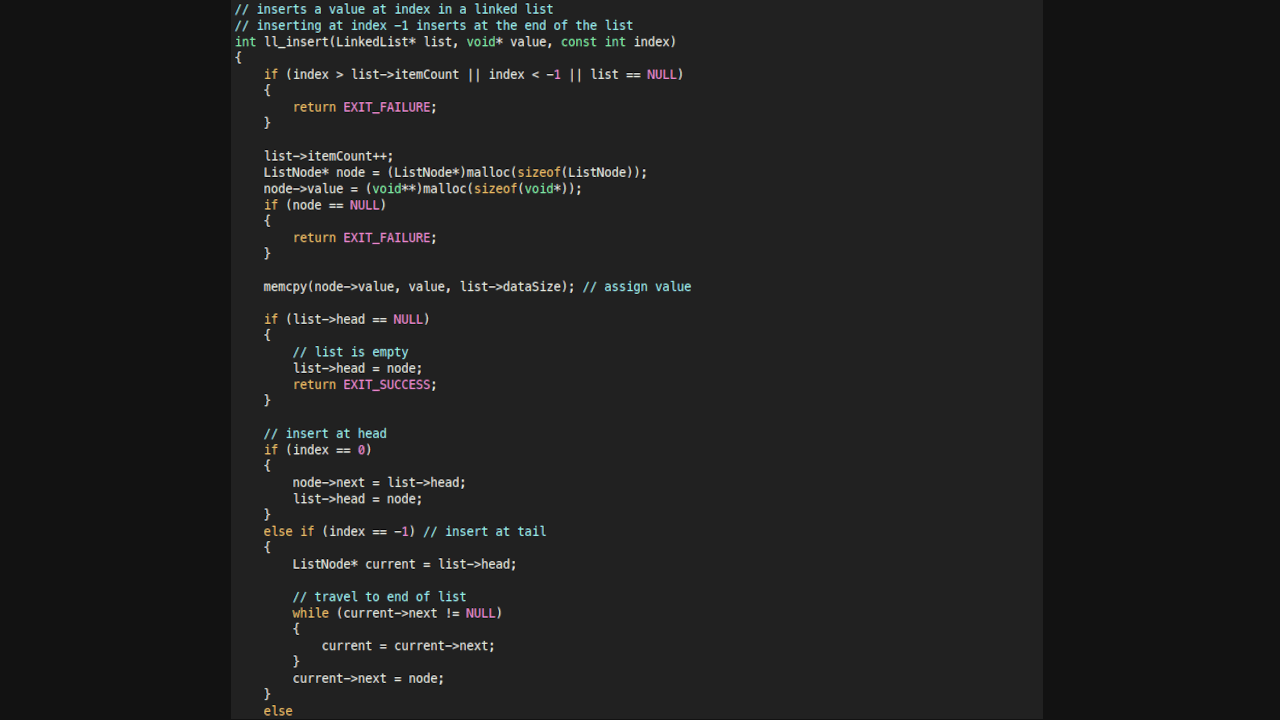
Task: Click the first "list->head = node;" under list is empty
Action: pos(358,368)
